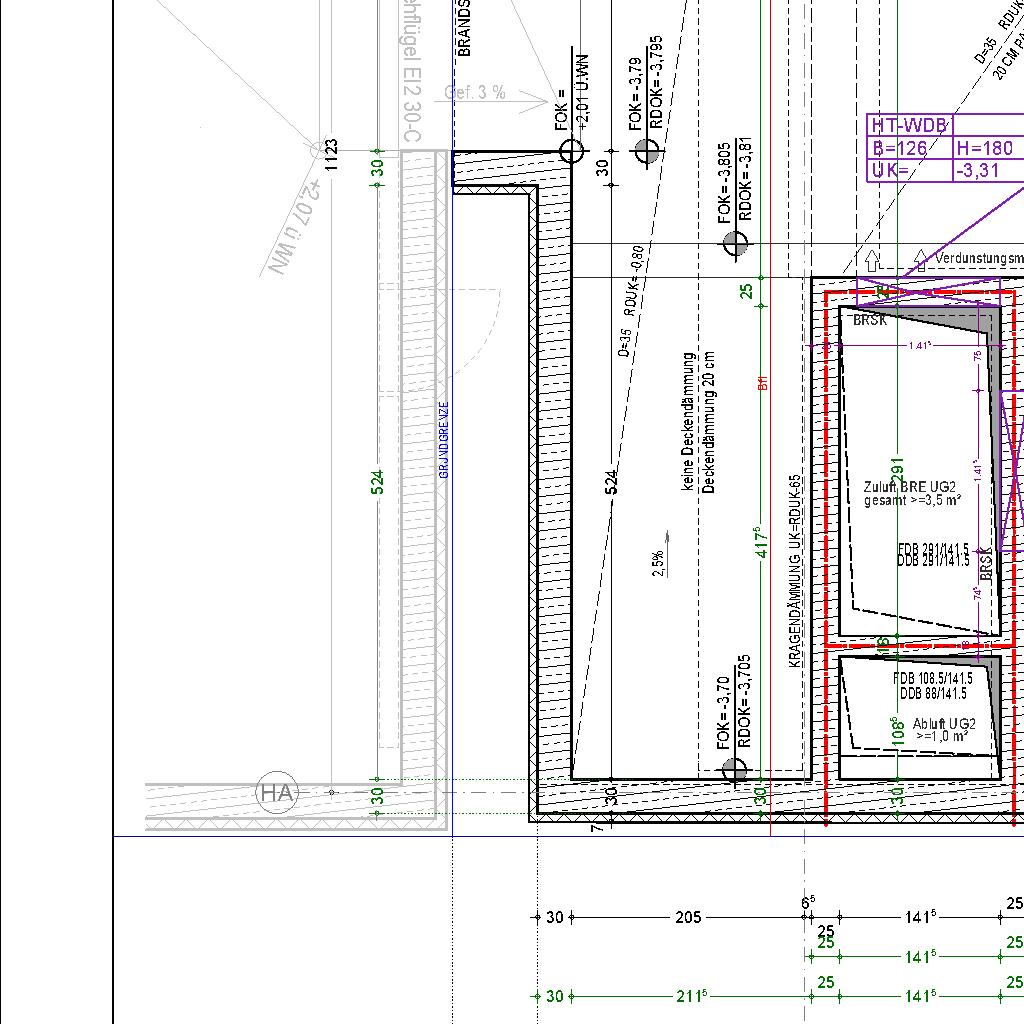This screenshot has height=1024, width=1024.
Task: Click the Gef. 3 % slope label
Action: [x=475, y=93]
